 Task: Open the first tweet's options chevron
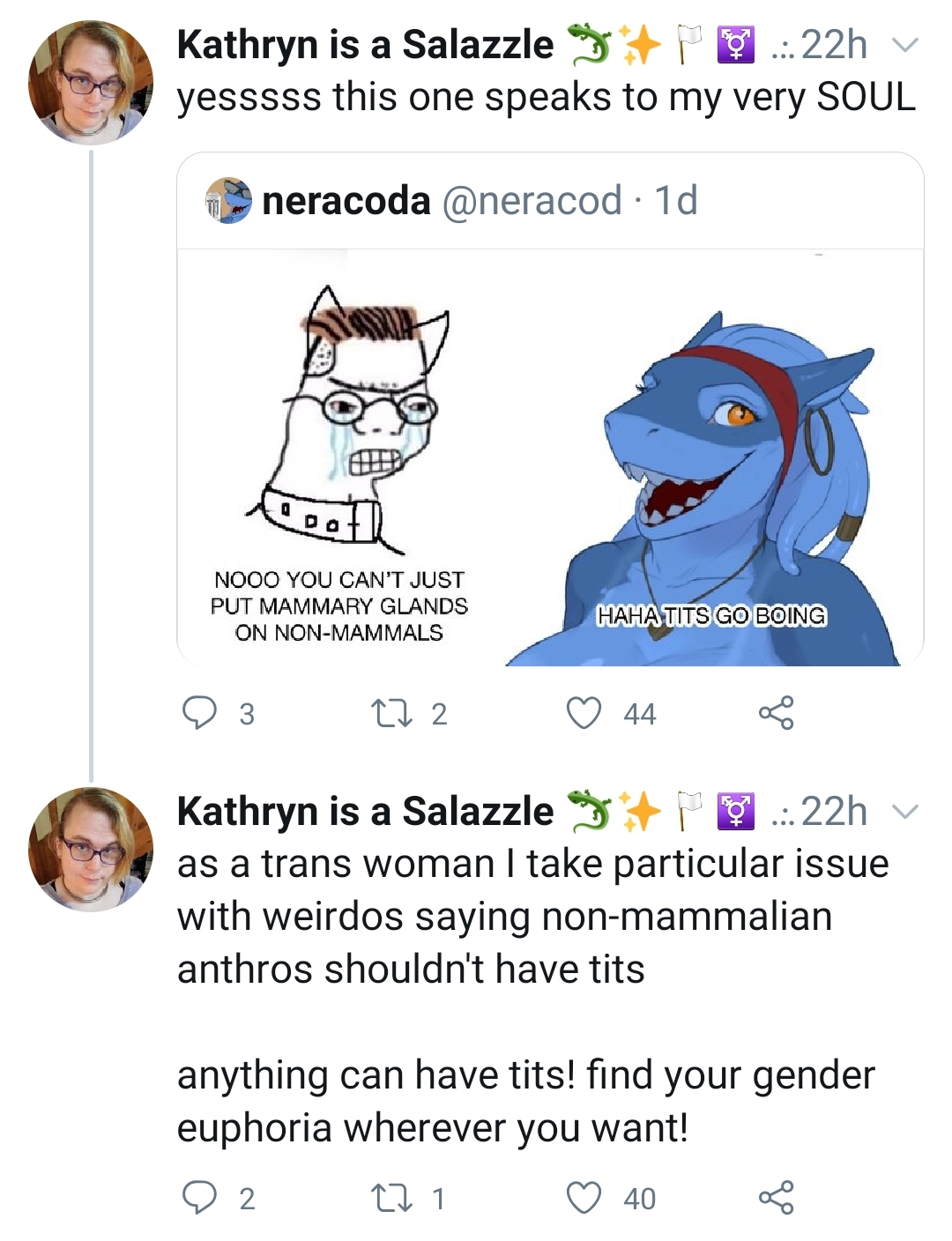tap(904, 45)
